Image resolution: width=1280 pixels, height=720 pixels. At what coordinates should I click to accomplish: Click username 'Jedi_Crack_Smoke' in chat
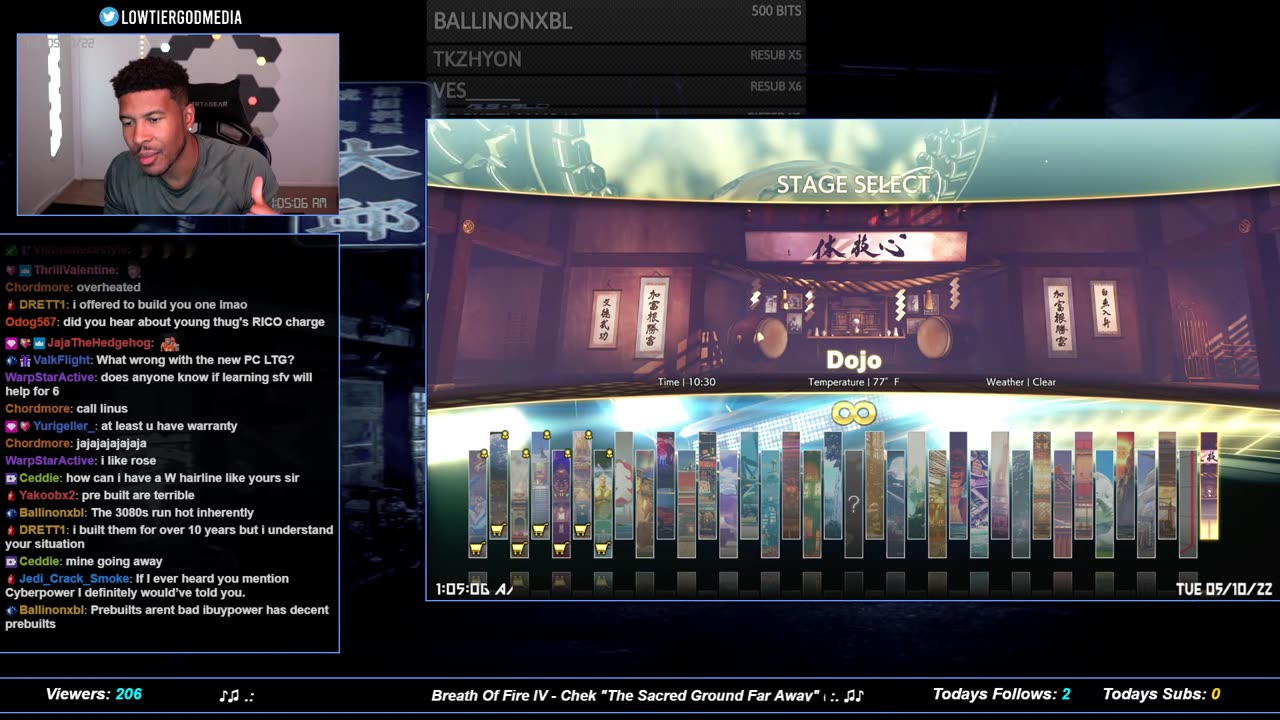pos(74,579)
